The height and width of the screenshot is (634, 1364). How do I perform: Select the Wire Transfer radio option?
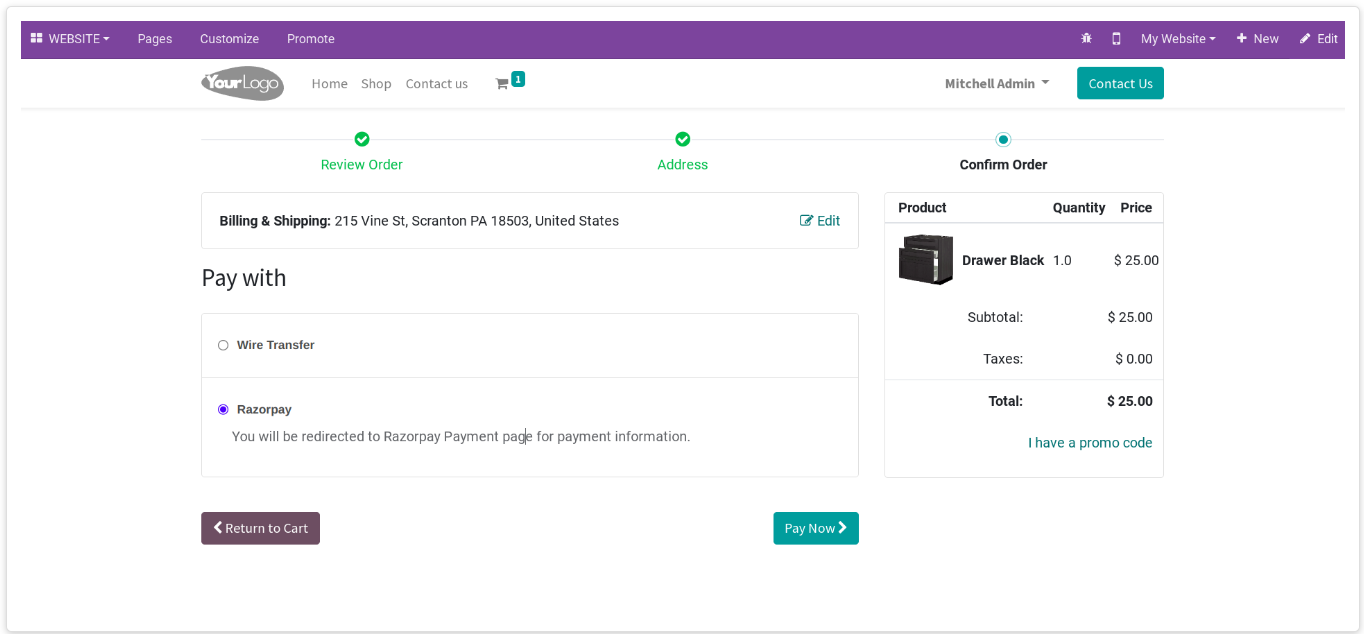pyautogui.click(x=223, y=345)
